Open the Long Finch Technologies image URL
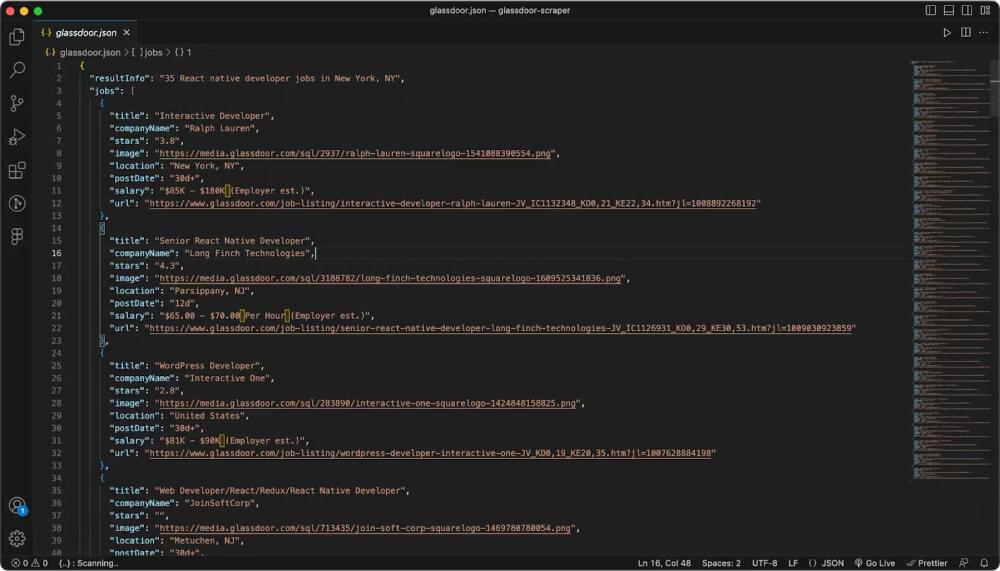 [x=390, y=278]
